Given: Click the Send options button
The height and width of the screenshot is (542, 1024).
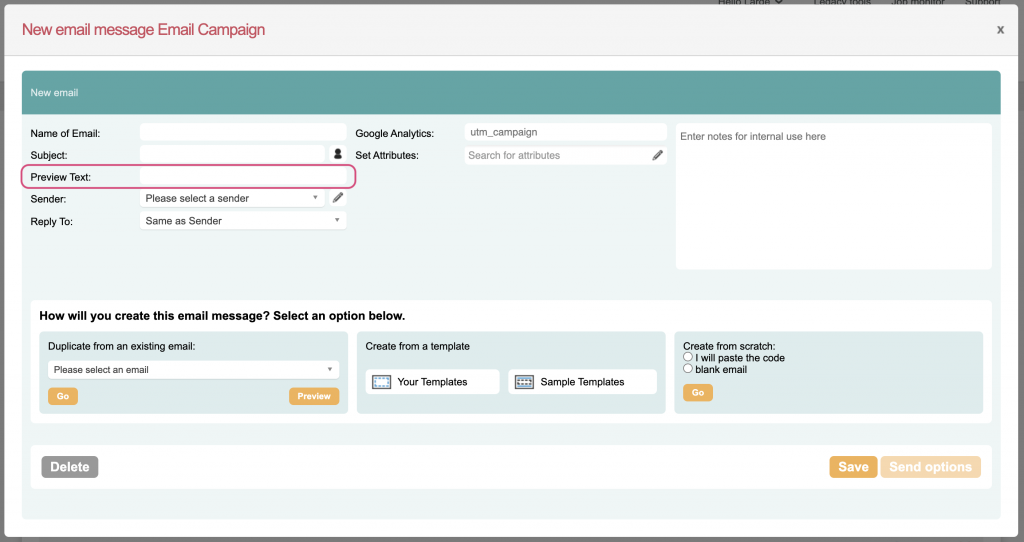Looking at the screenshot, I should 930,467.
